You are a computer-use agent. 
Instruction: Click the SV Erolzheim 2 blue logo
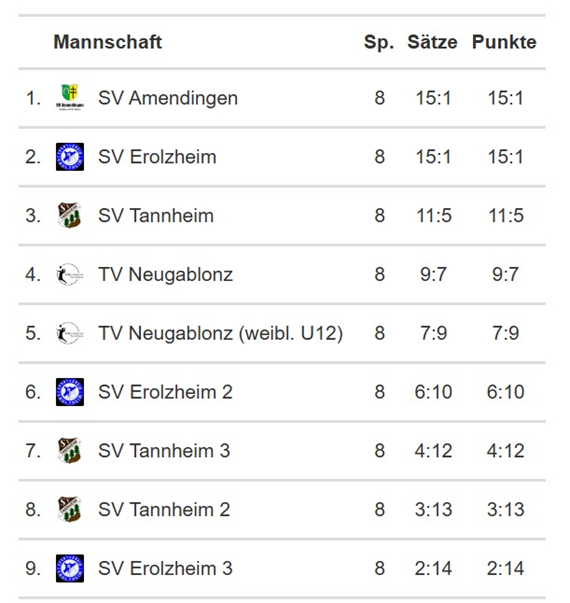[x=70, y=392]
